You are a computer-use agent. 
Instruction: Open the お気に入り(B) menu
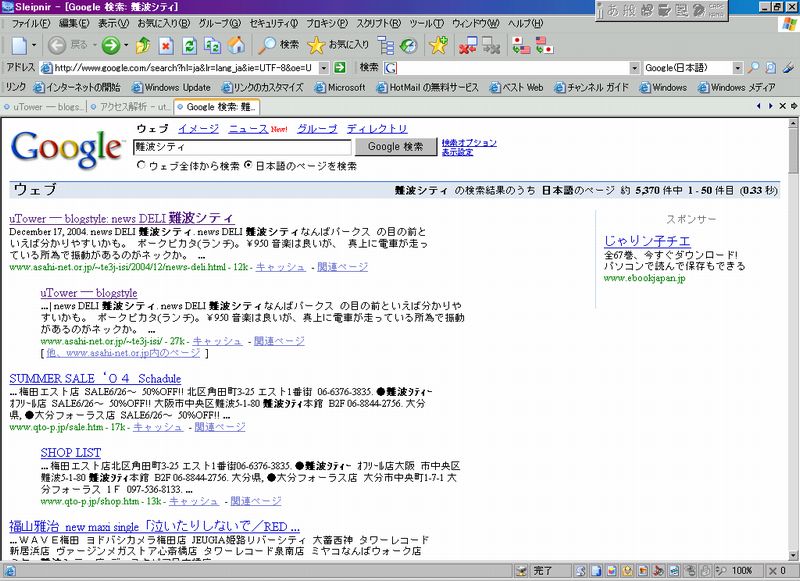pyautogui.click(x=163, y=23)
